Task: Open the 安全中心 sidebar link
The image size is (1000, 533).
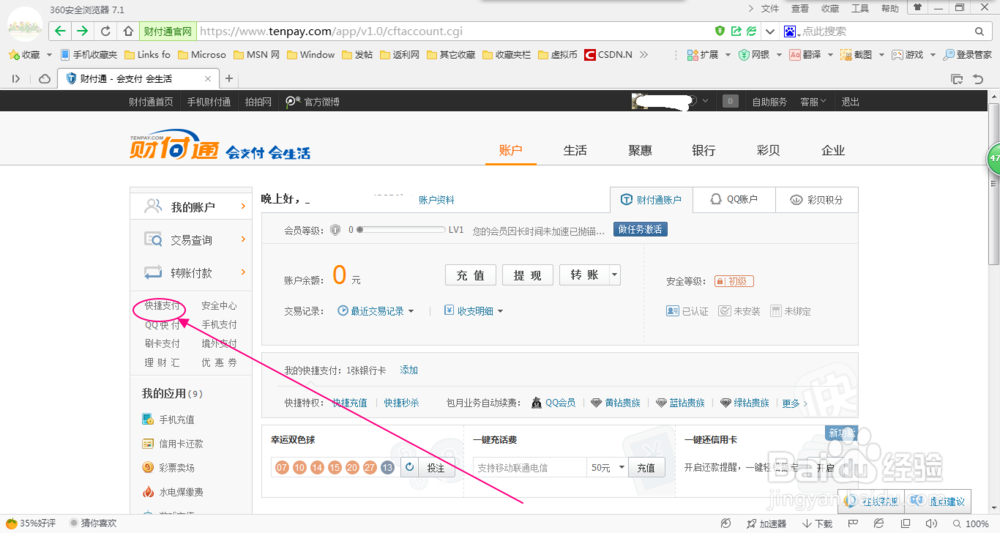Action: click(x=219, y=305)
